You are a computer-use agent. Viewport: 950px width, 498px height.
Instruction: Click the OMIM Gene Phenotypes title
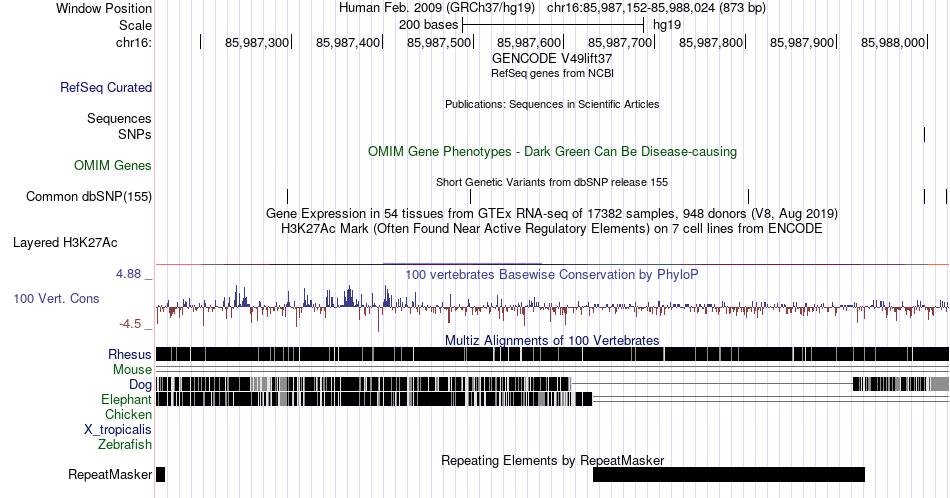point(552,151)
